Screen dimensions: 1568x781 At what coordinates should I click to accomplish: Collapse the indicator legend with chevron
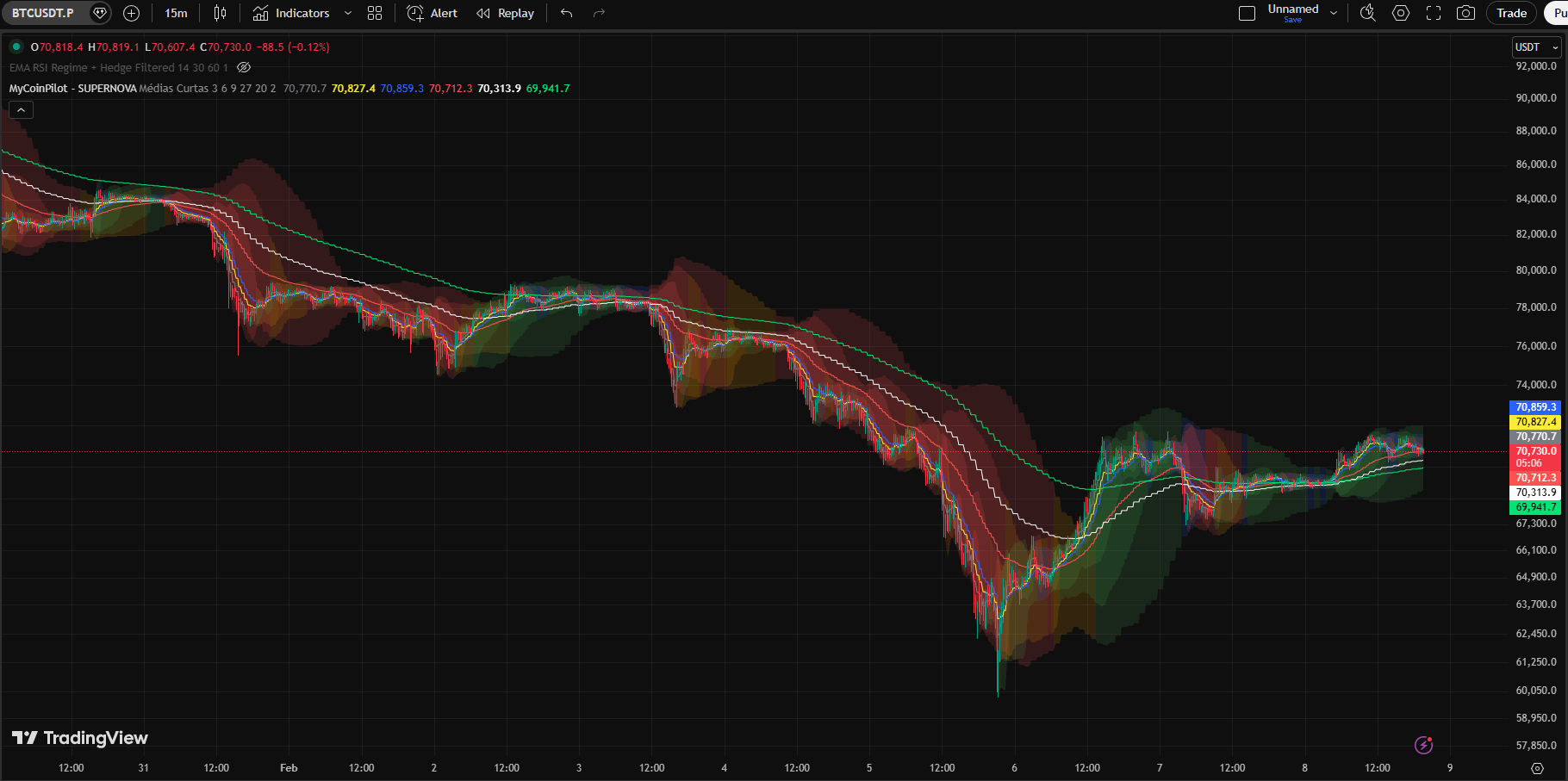22,109
